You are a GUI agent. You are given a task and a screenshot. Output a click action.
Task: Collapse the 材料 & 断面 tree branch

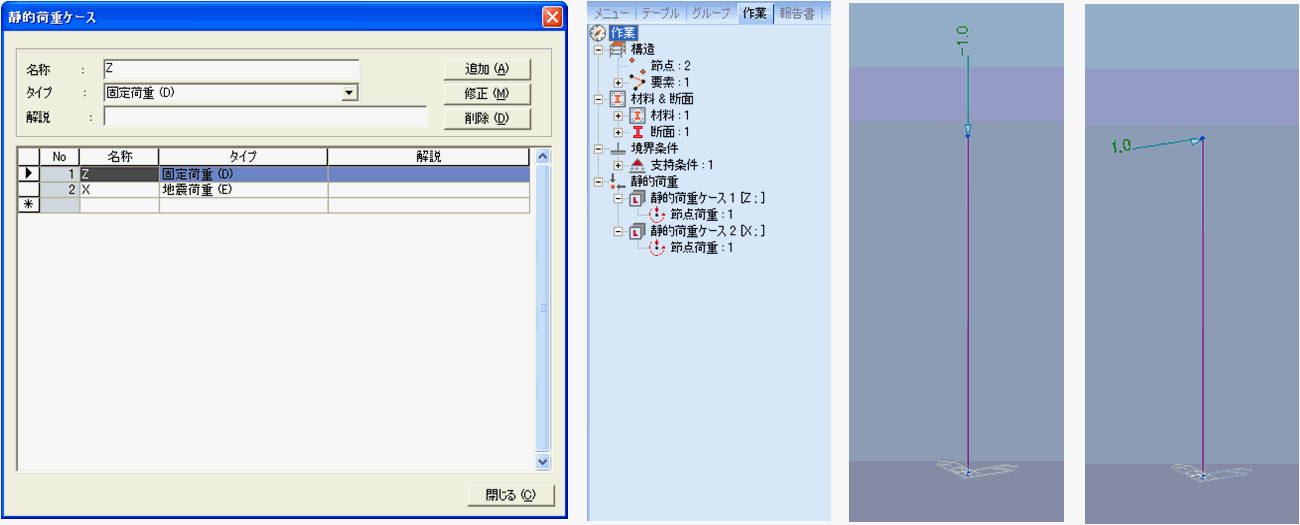(x=598, y=99)
